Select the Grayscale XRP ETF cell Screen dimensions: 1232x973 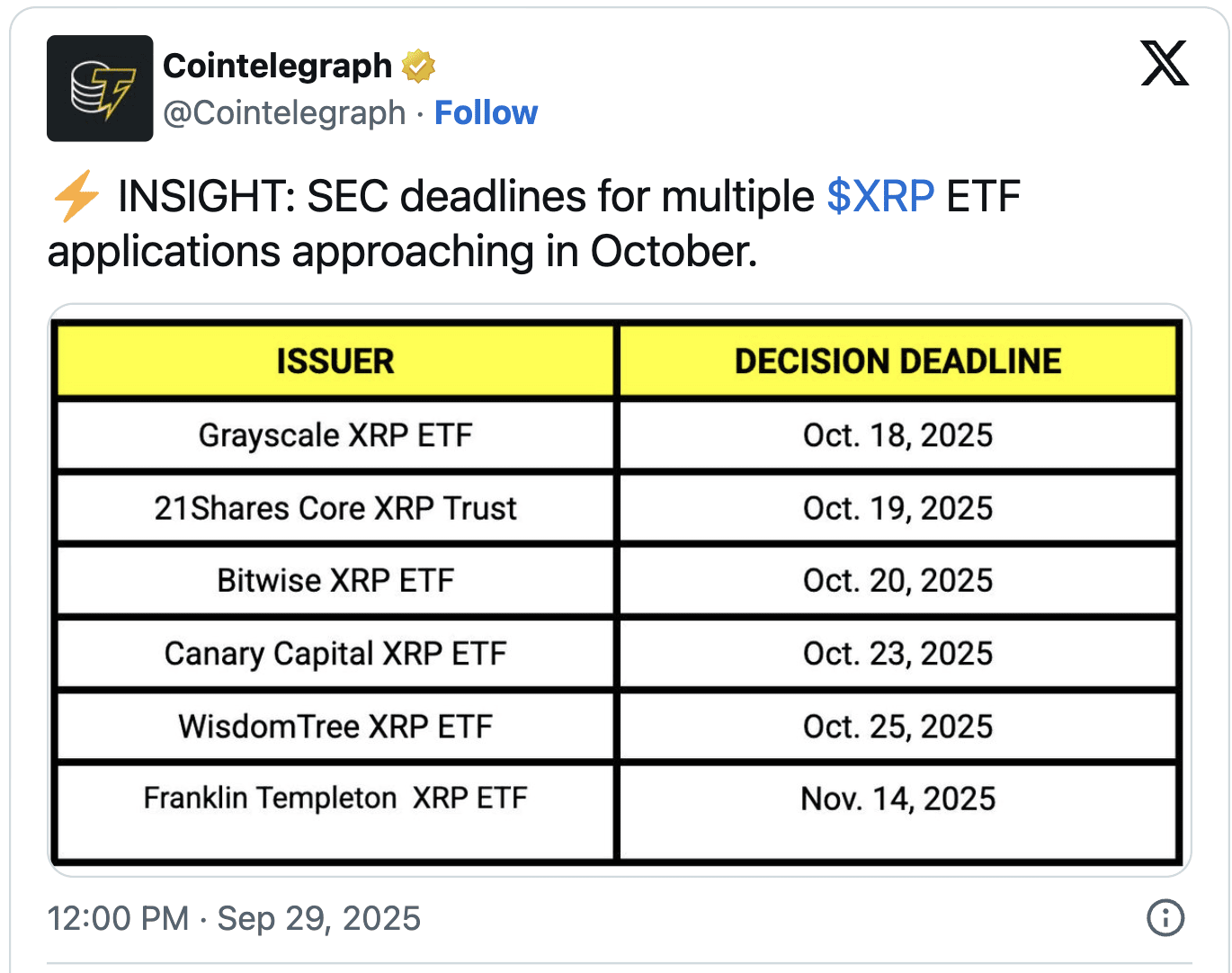[335, 435]
